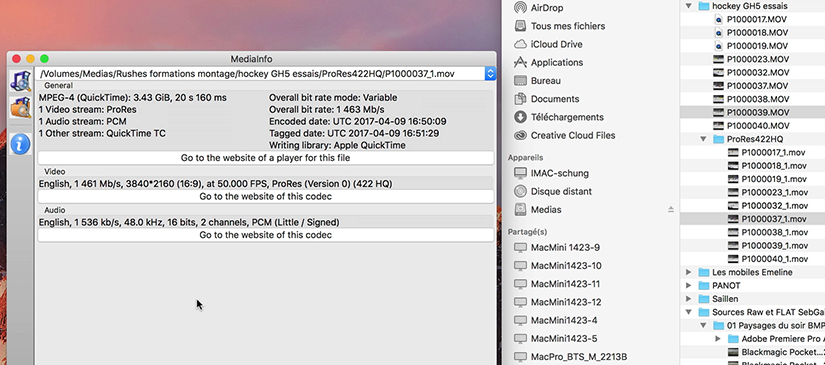This screenshot has width=825, height=365.
Task: Select file P1000037.MOV
Action: [758, 86]
